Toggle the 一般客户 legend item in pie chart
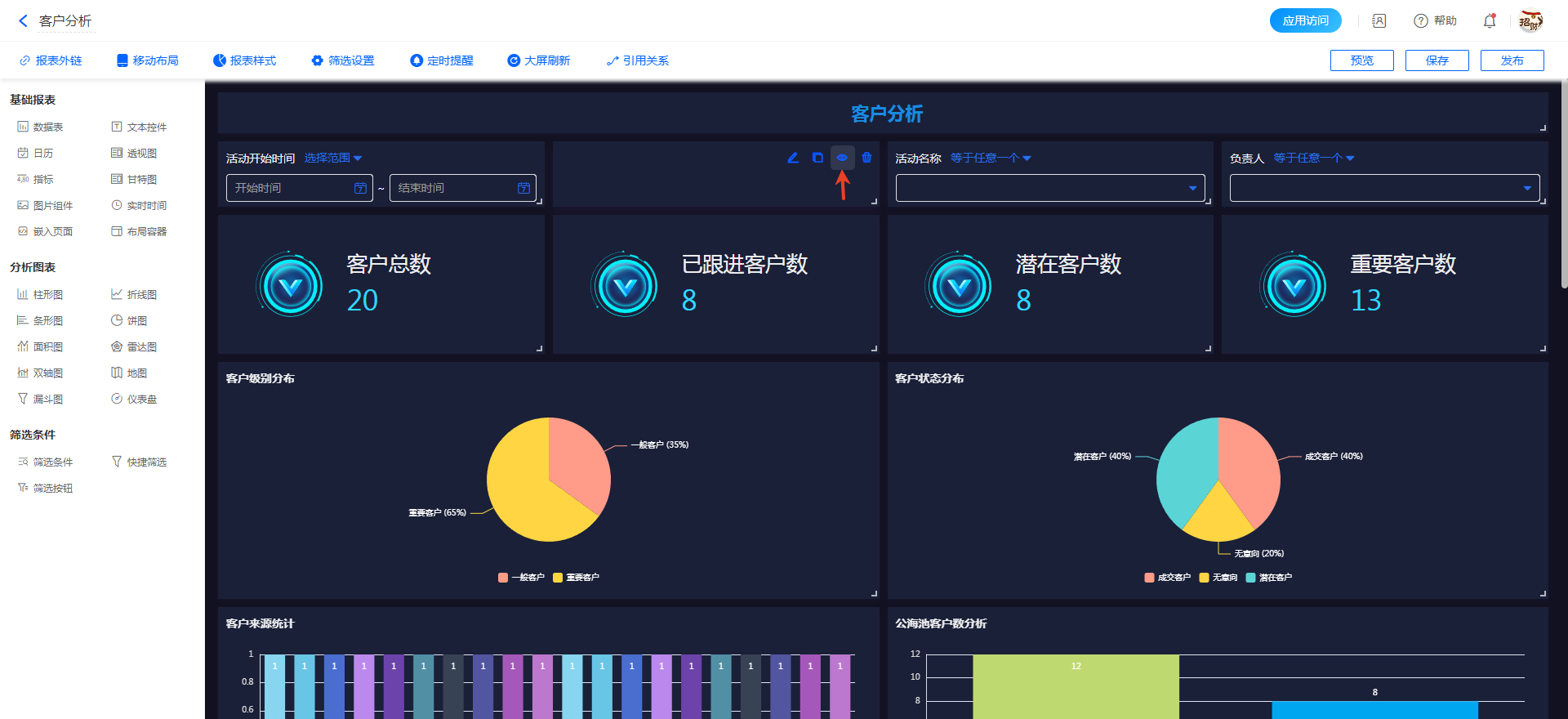Screen dimensions: 1568x719 (x=522, y=578)
